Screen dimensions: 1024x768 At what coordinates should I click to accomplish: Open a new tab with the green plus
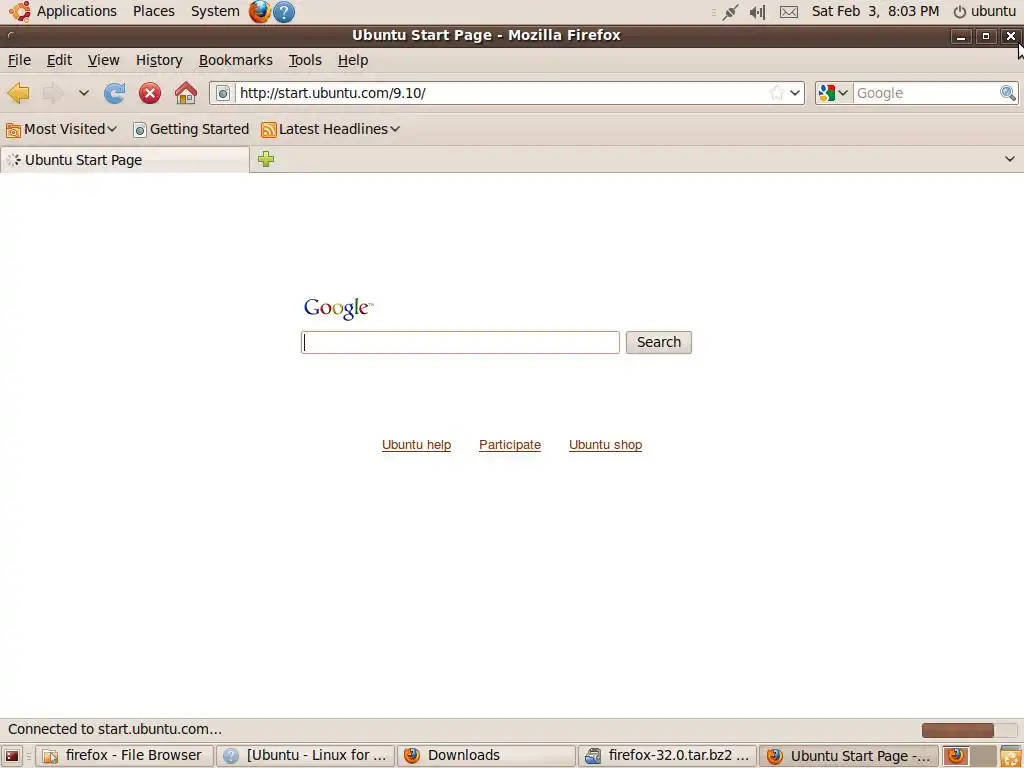click(266, 159)
